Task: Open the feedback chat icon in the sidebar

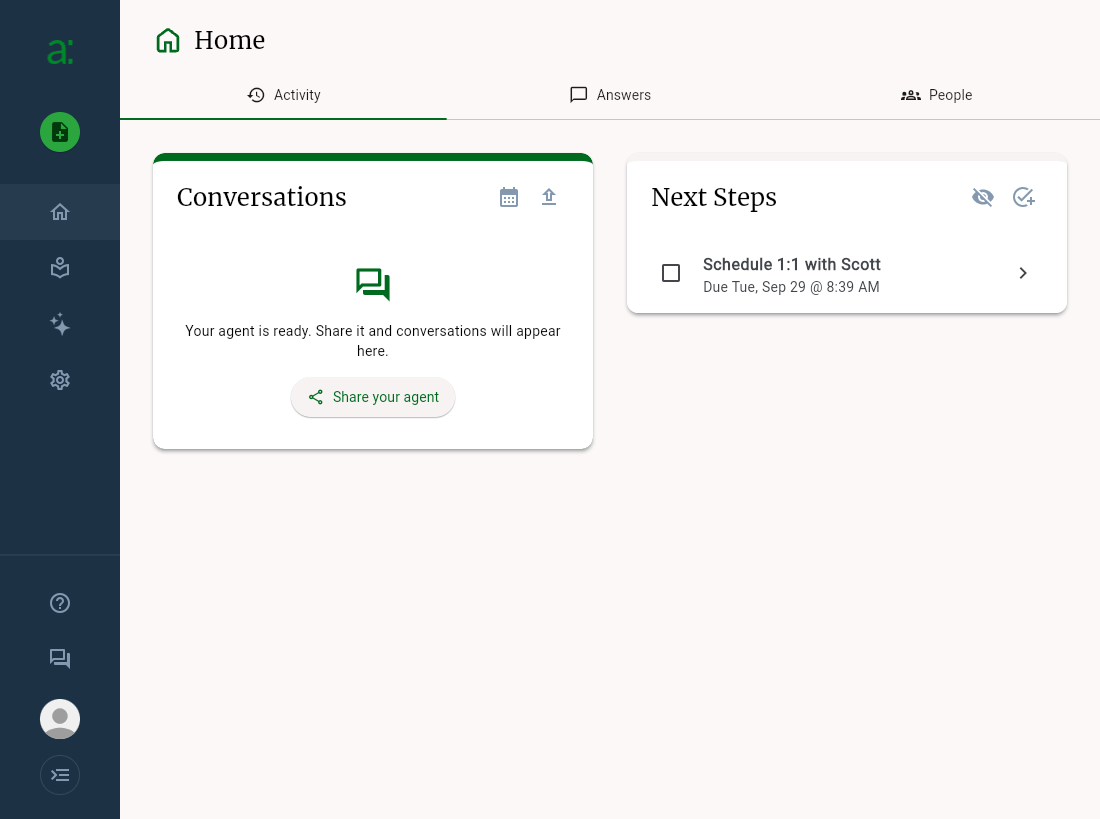Action: [x=60, y=658]
